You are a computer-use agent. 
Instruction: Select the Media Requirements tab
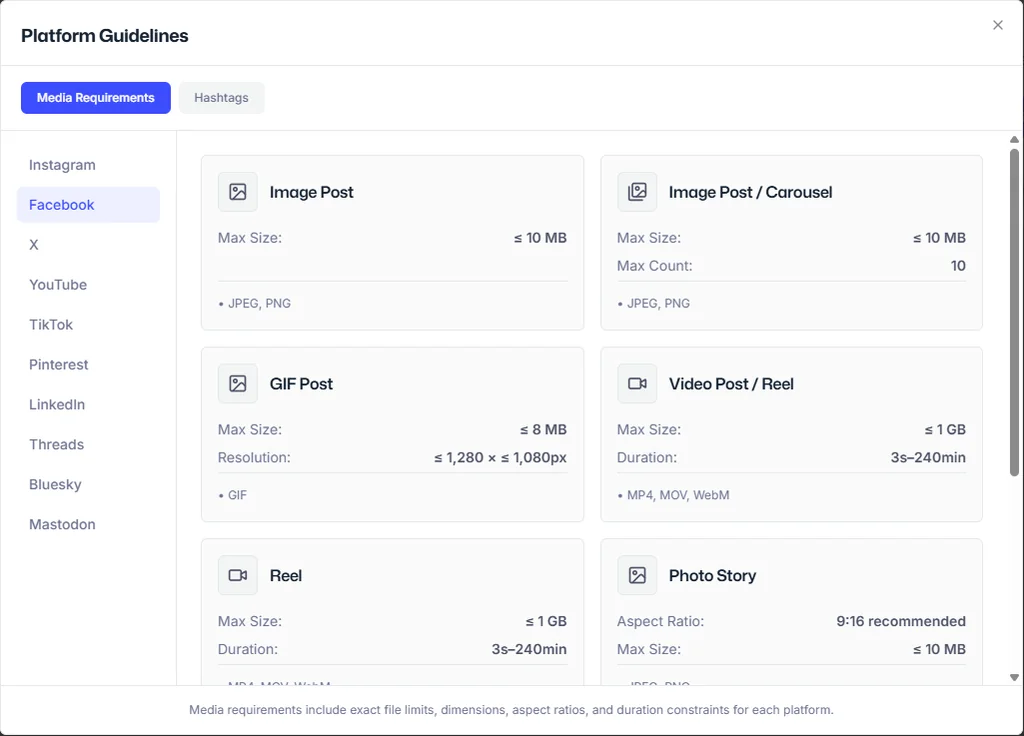coord(95,98)
